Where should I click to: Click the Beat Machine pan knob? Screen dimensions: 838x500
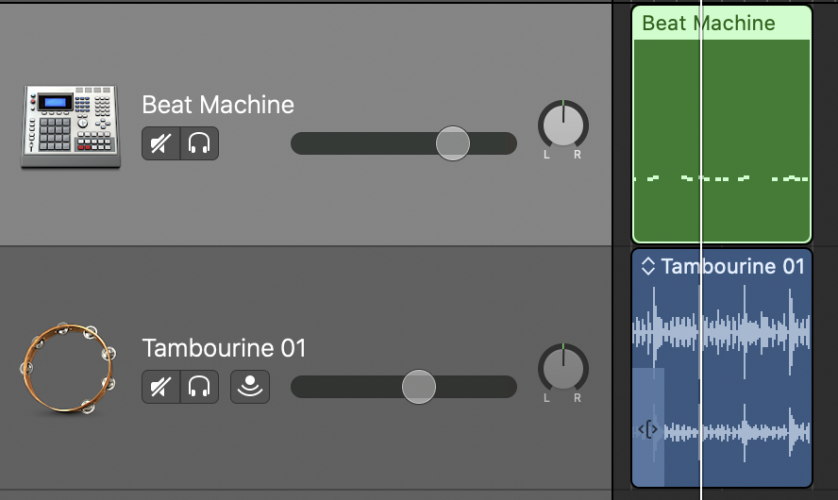click(x=563, y=126)
